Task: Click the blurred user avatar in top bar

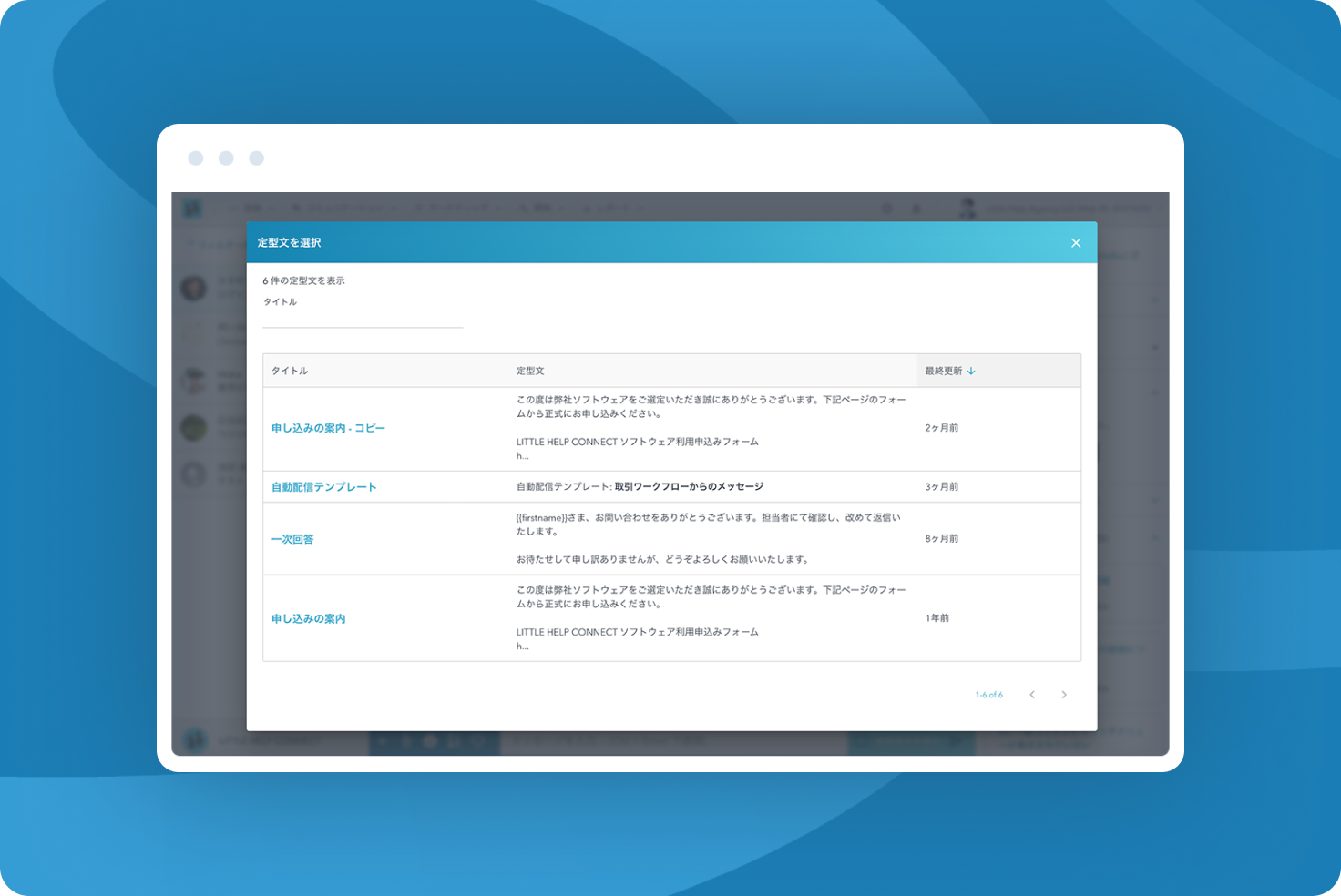Action: coord(967,208)
